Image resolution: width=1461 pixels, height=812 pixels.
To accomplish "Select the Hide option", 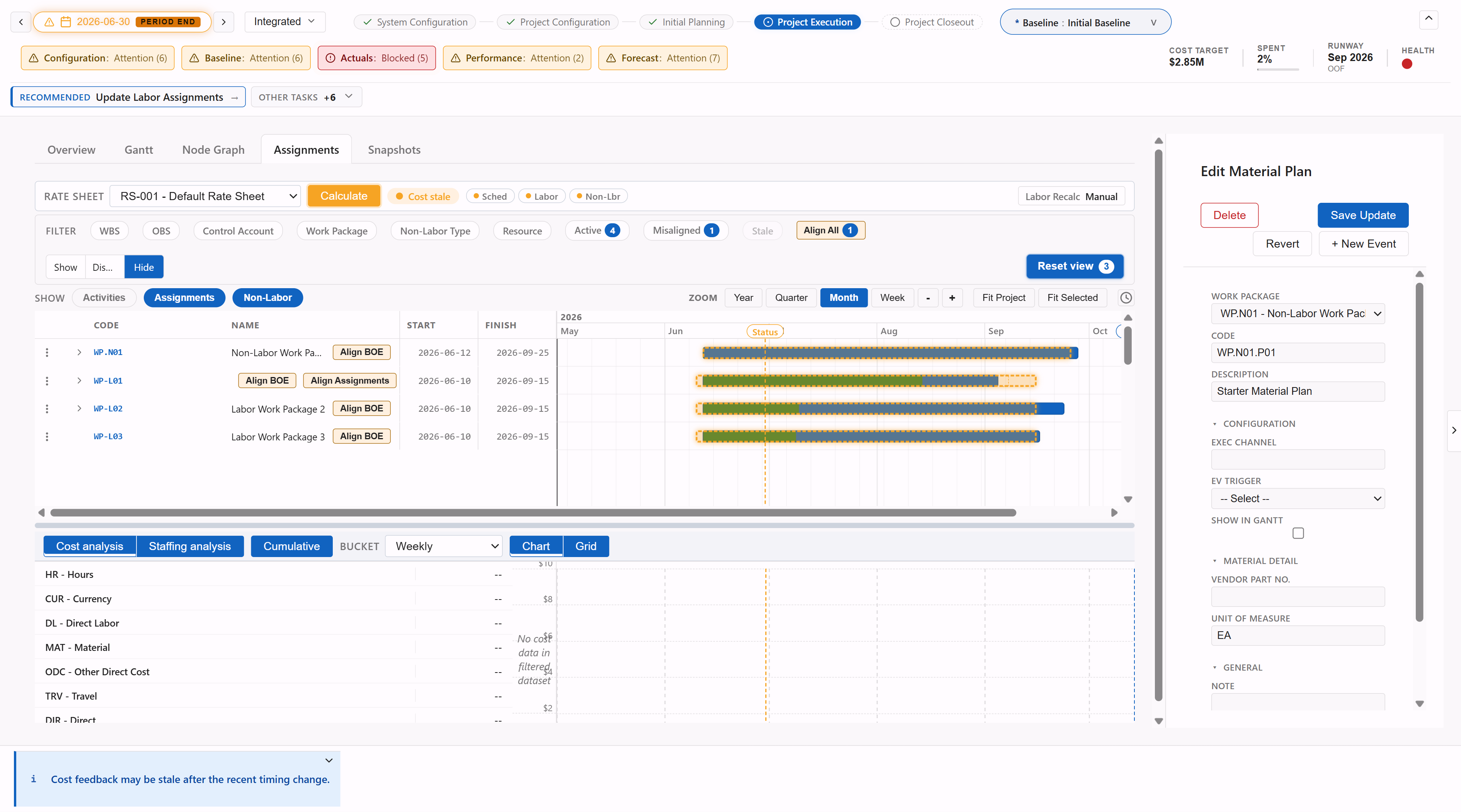I will pyautogui.click(x=143, y=267).
